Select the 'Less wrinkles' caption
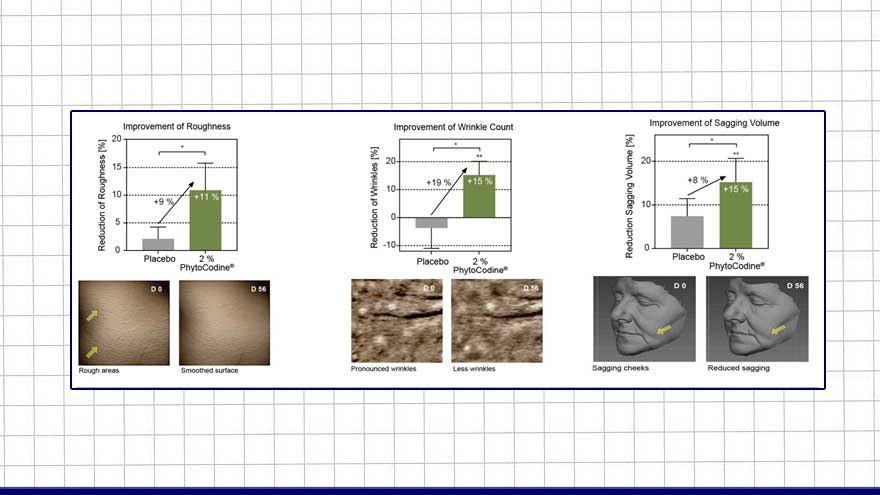The image size is (880, 495). pos(474,369)
